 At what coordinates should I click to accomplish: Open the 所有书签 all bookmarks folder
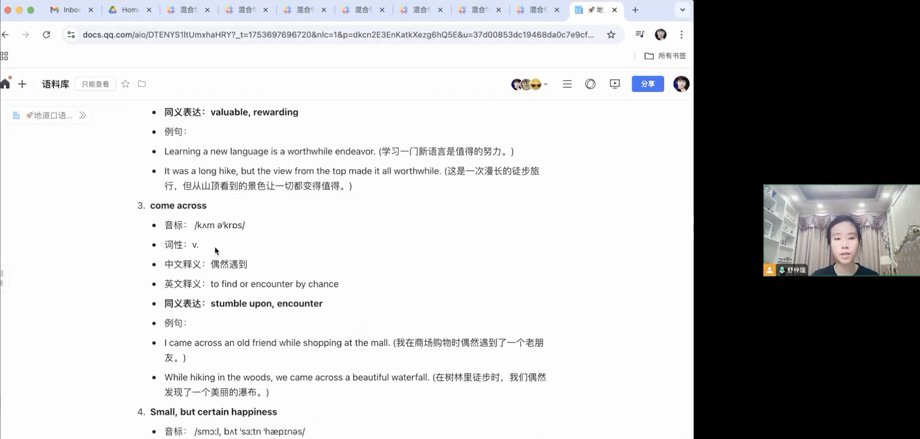[x=665, y=56]
